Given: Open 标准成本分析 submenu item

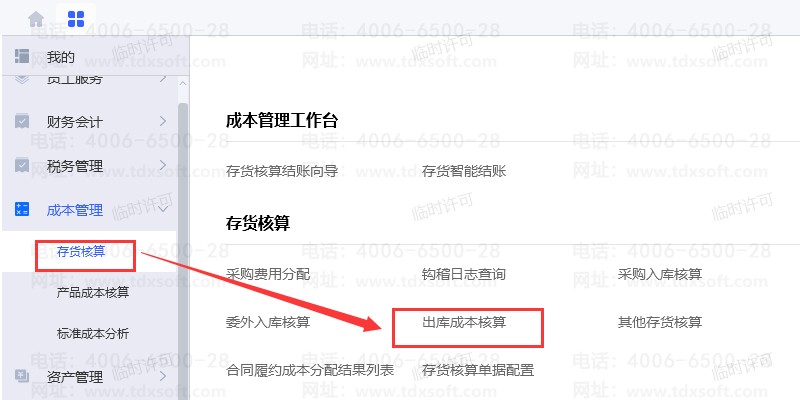Looking at the screenshot, I should [93, 334].
